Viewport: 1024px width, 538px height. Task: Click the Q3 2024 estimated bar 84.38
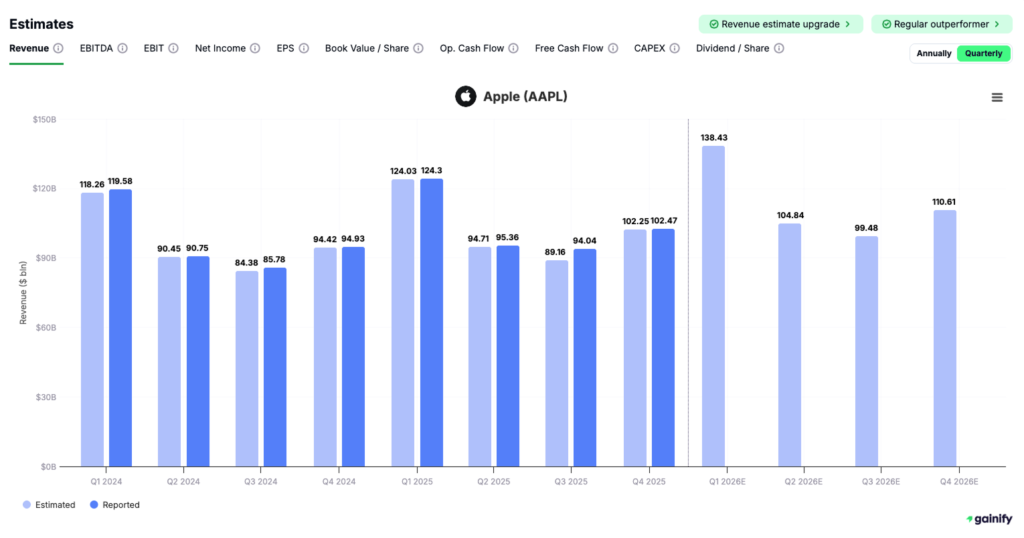click(247, 369)
